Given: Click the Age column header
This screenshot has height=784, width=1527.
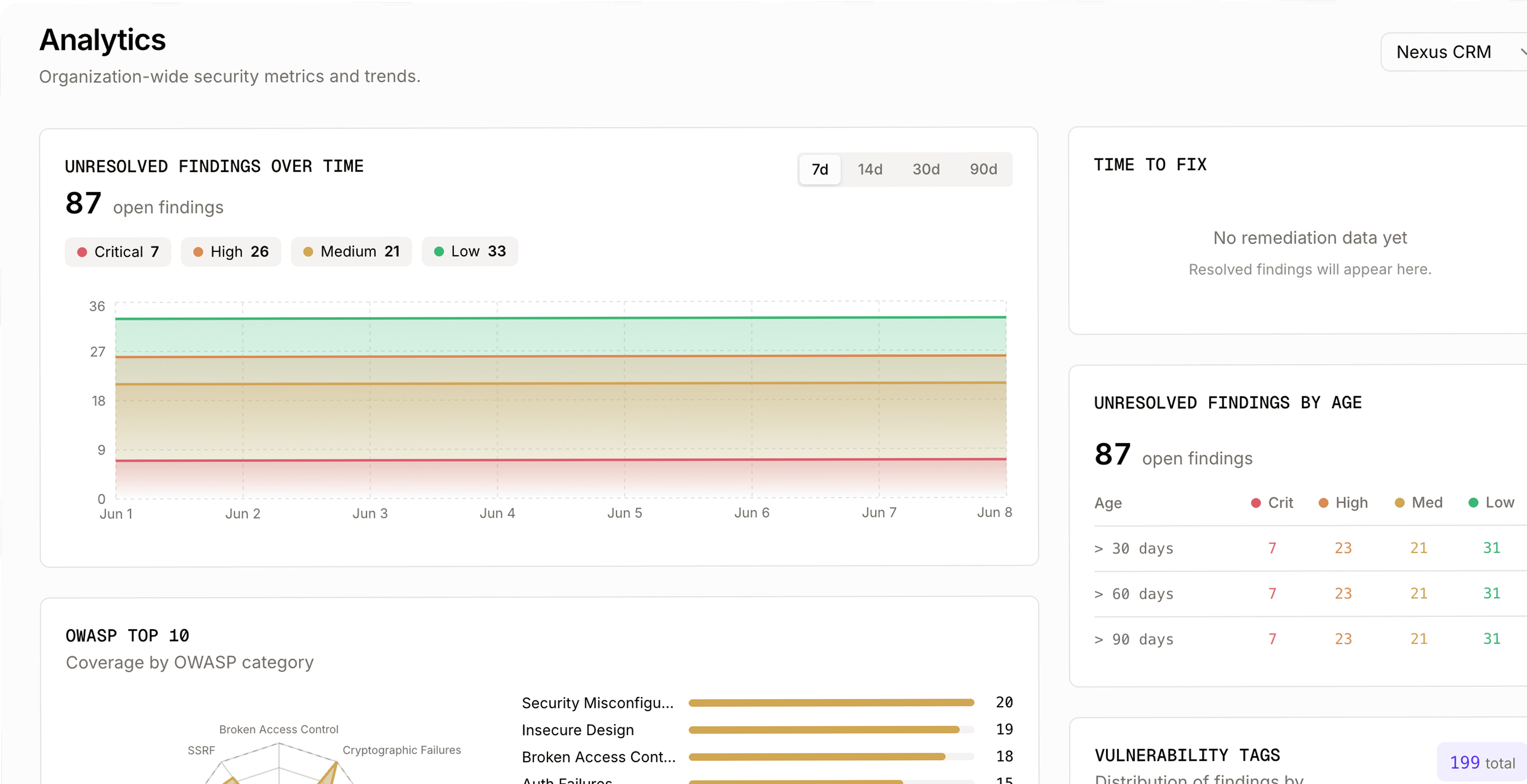Looking at the screenshot, I should tap(1108, 503).
